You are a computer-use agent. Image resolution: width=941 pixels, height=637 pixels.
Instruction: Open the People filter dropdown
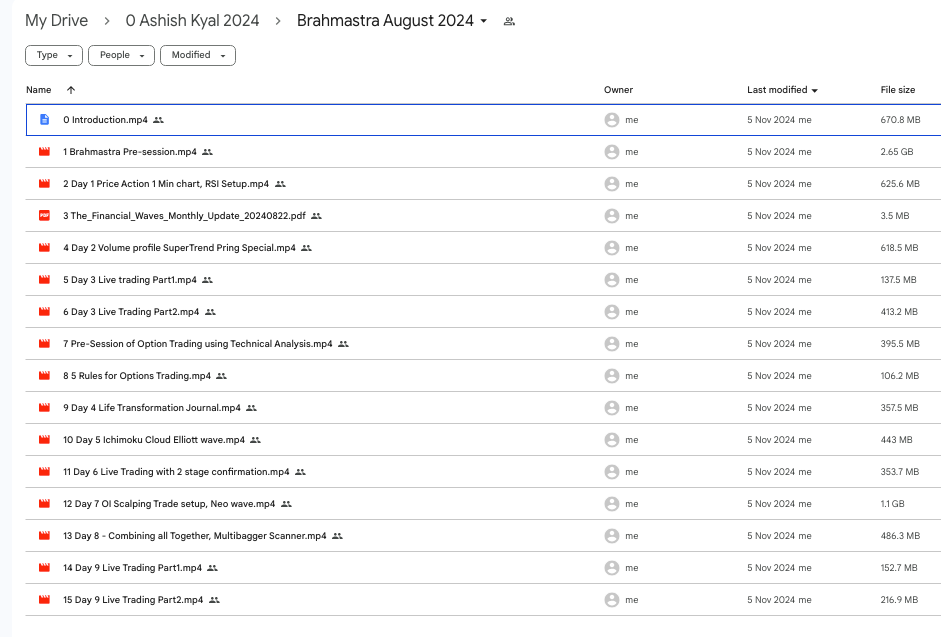click(121, 55)
